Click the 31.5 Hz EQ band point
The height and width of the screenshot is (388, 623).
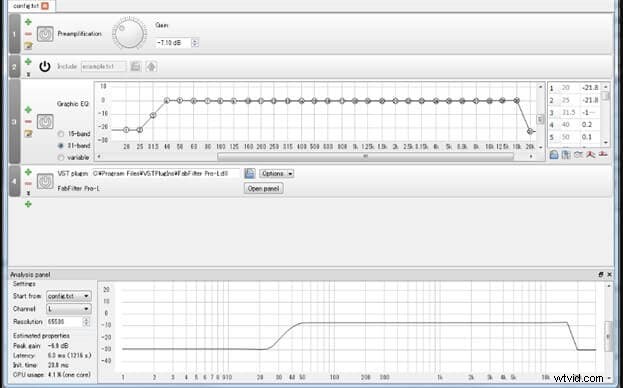pyautogui.click(x=153, y=115)
